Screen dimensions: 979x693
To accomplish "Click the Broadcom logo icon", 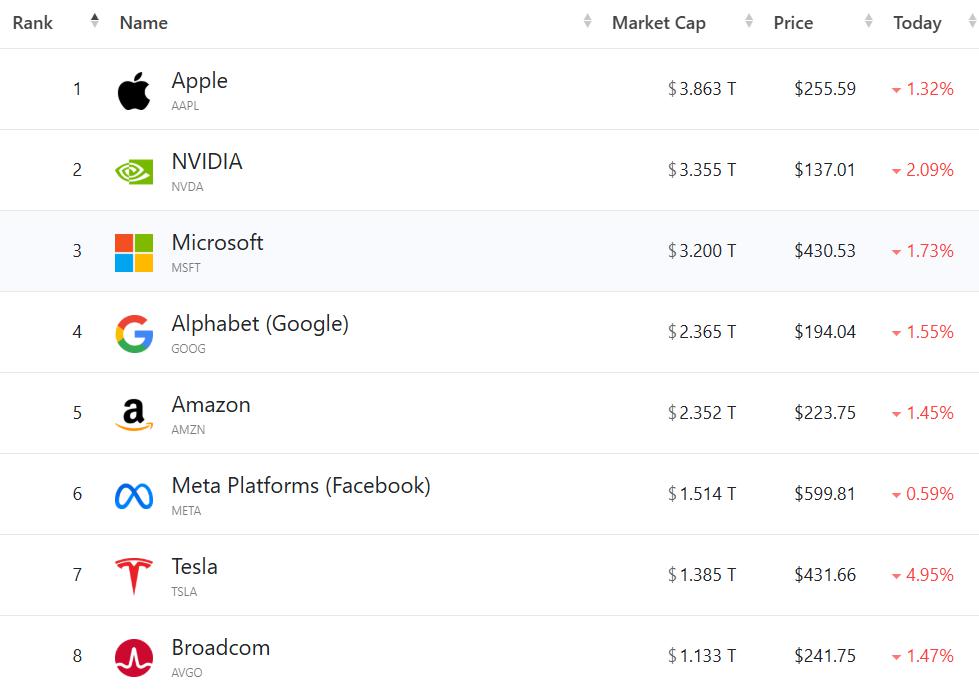I will (x=134, y=657).
